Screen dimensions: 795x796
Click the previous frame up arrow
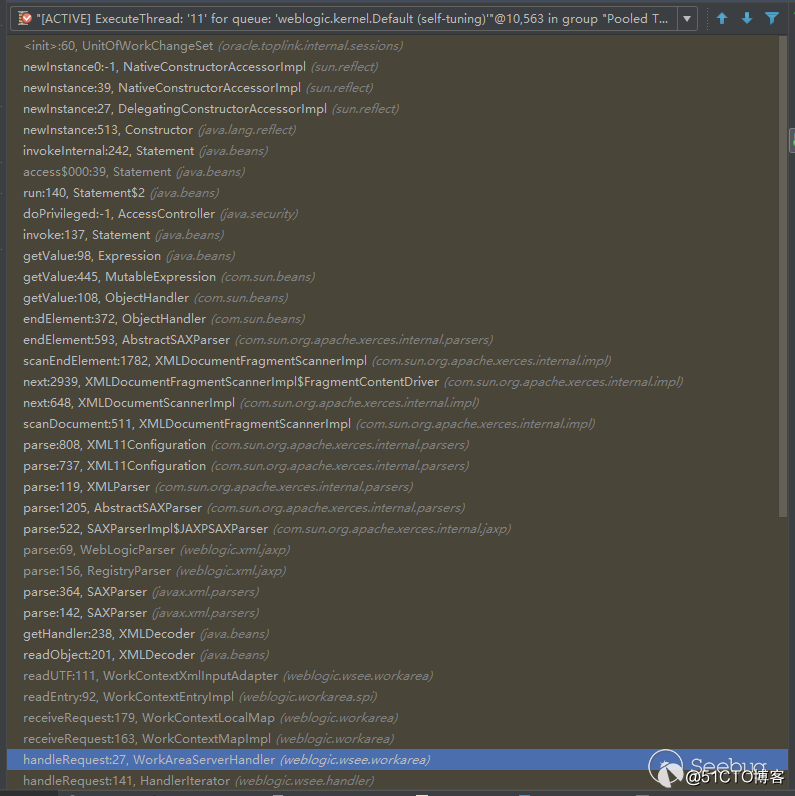[722, 19]
